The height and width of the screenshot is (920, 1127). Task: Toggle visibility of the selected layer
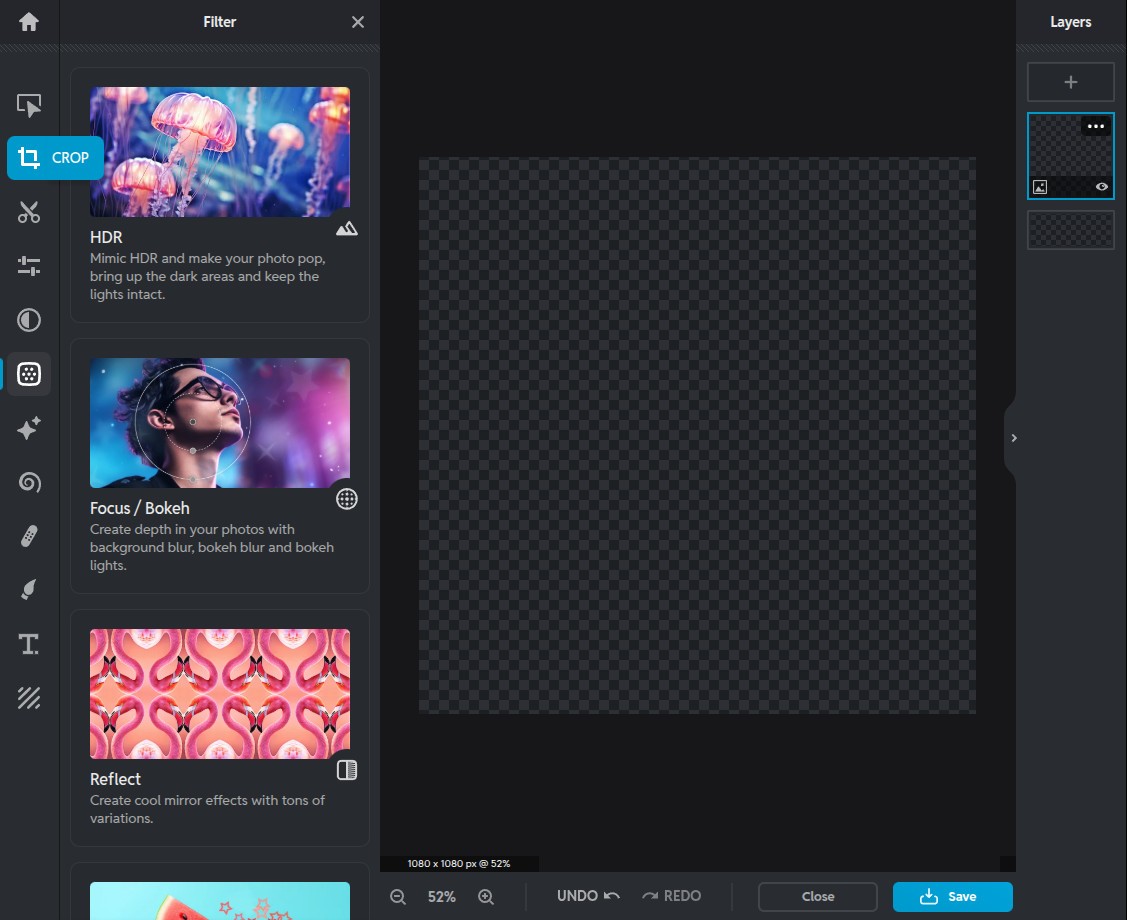(x=1101, y=187)
